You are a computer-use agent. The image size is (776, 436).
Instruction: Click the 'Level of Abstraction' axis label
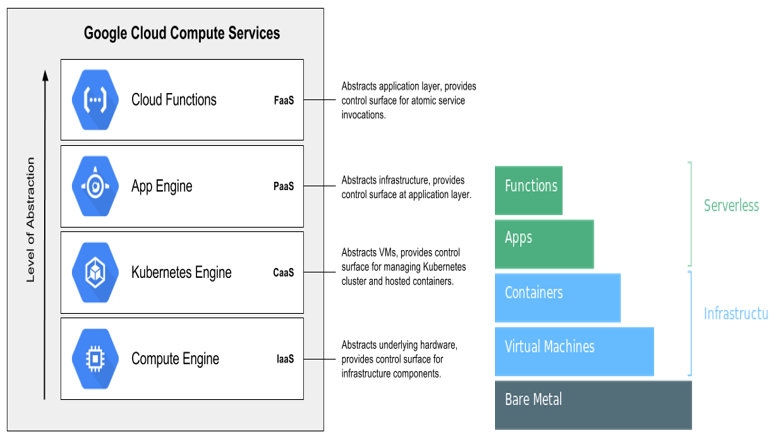tap(31, 220)
